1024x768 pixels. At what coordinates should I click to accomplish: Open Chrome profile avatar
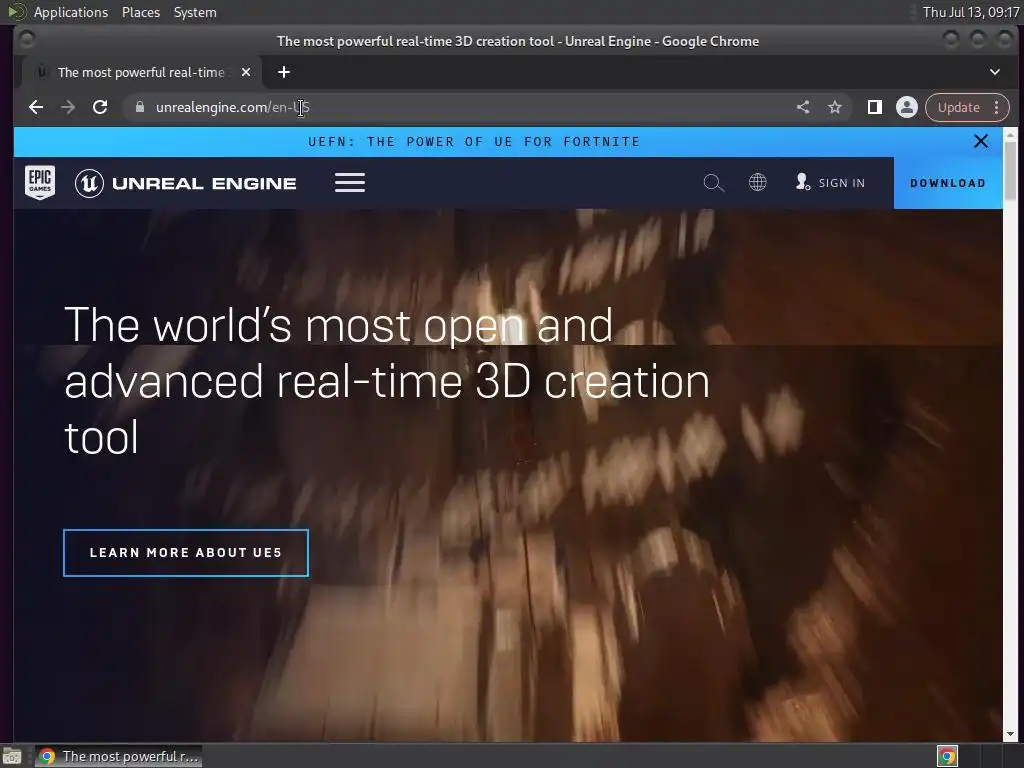pyautogui.click(x=906, y=107)
